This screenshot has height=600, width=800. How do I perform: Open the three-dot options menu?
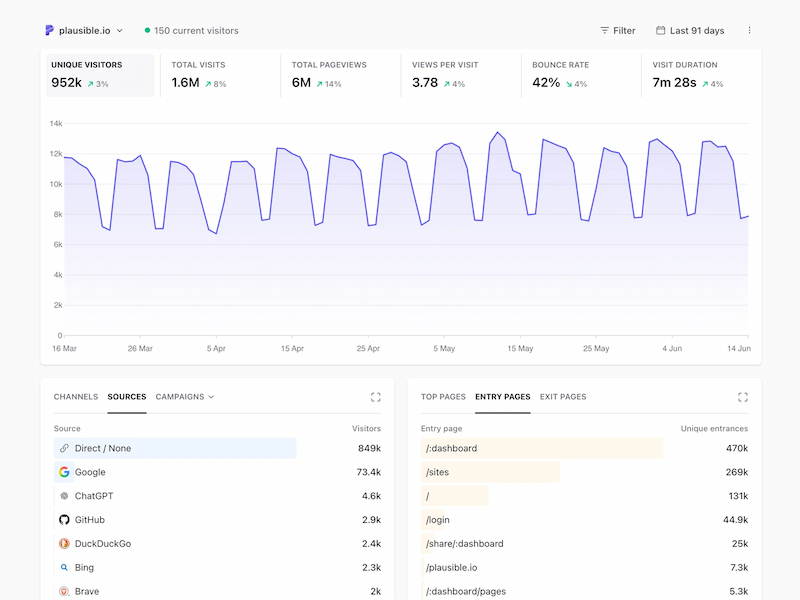point(749,31)
